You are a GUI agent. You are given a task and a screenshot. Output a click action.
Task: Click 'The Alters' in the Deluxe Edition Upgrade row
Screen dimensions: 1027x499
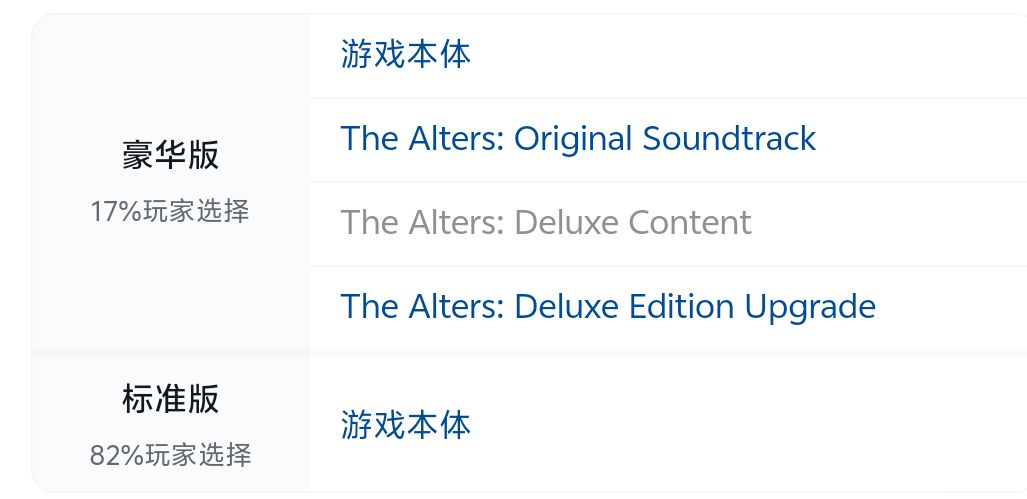421,306
